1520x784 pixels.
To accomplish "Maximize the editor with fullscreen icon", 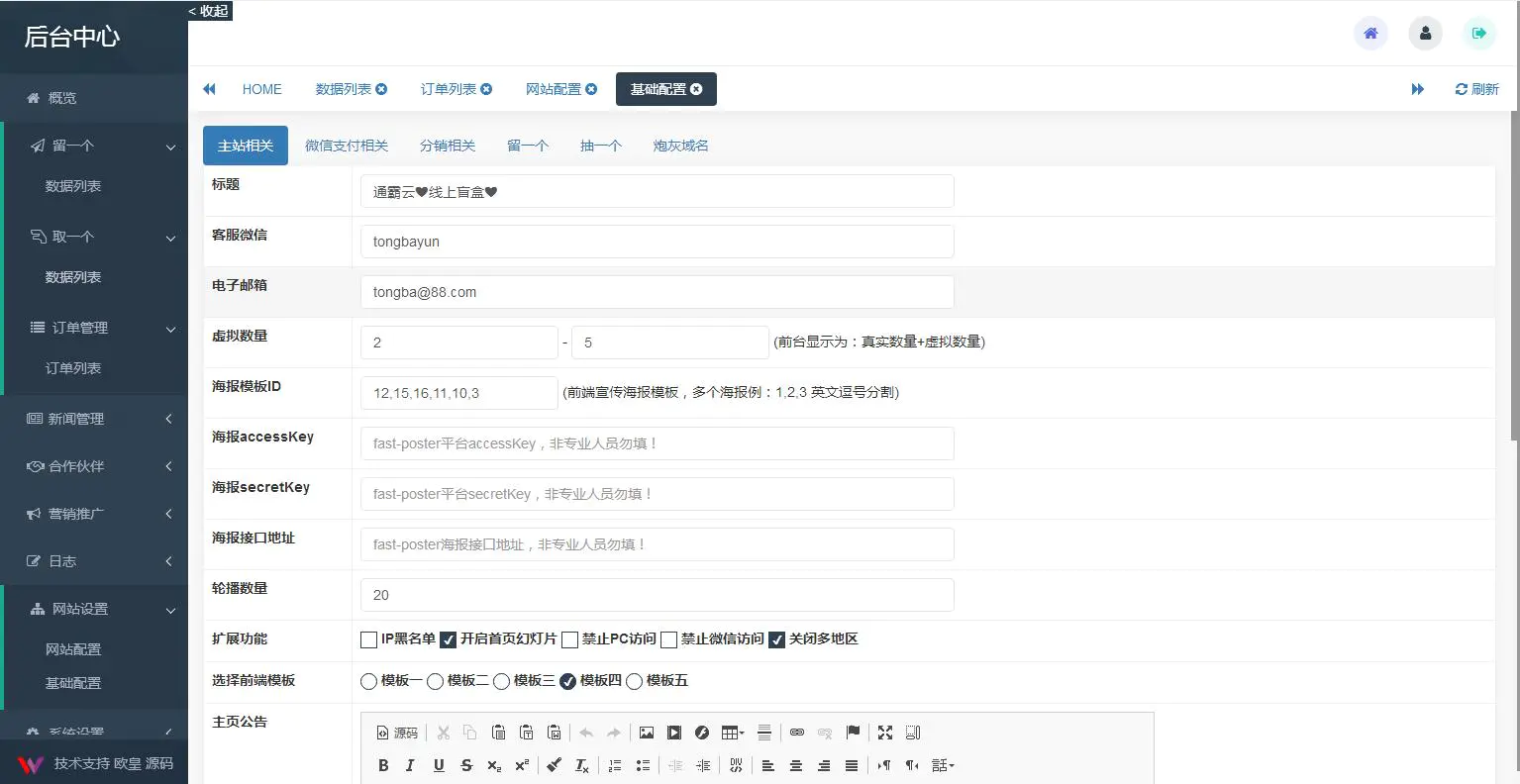I will (x=885, y=733).
